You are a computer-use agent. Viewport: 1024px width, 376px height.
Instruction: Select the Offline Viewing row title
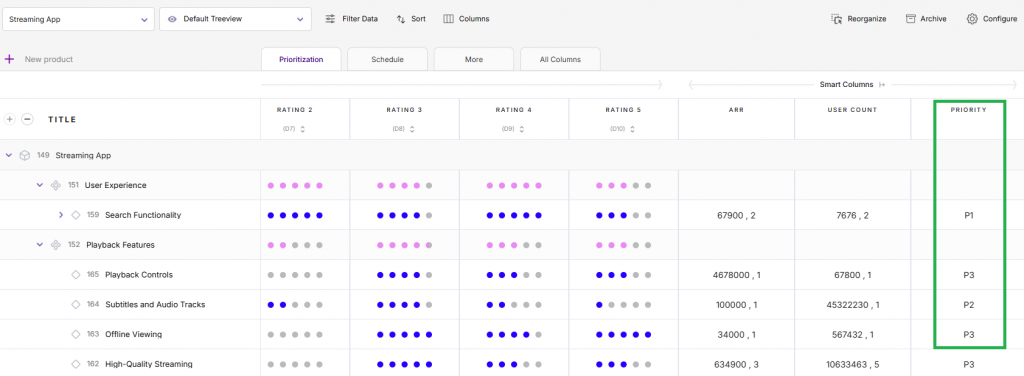coord(133,334)
